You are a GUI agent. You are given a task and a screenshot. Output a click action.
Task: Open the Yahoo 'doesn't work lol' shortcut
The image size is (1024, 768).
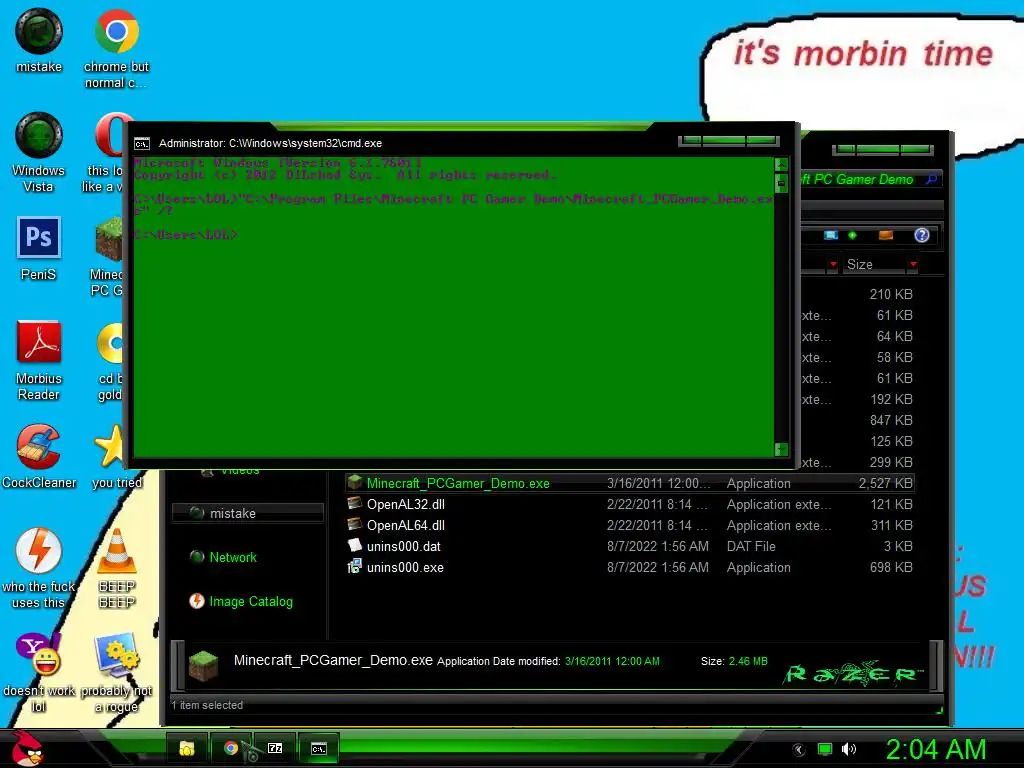39,673
